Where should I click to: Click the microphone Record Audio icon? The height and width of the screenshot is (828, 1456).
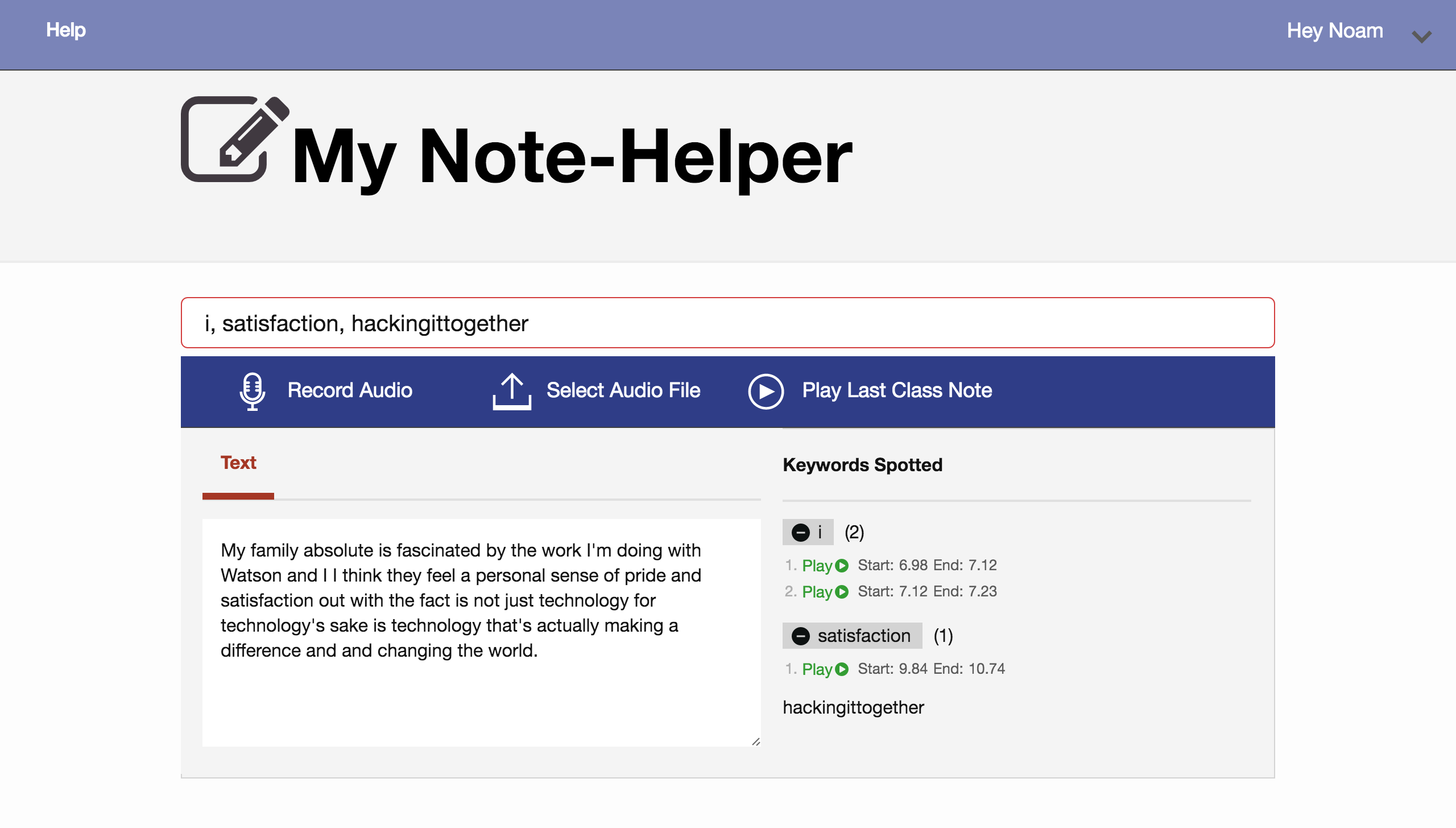coord(252,391)
